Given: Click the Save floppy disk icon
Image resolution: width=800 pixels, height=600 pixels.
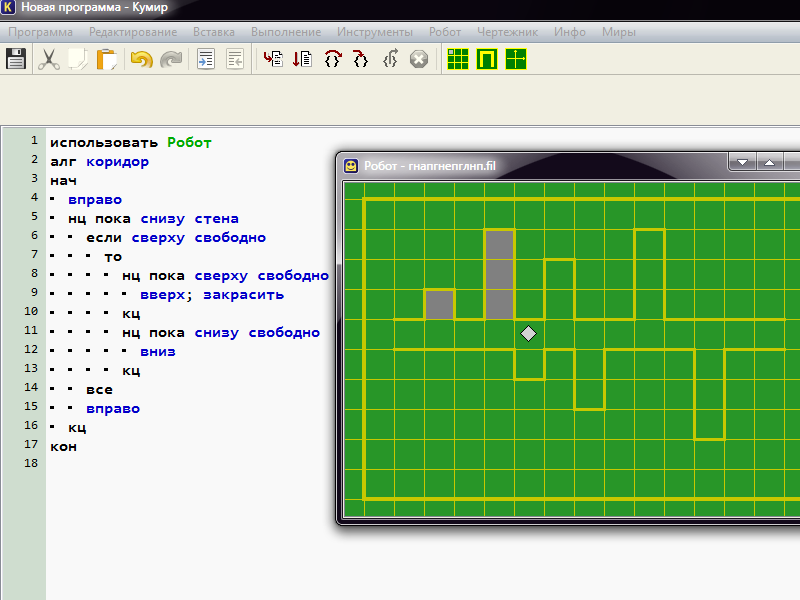Looking at the screenshot, I should click(x=16, y=59).
